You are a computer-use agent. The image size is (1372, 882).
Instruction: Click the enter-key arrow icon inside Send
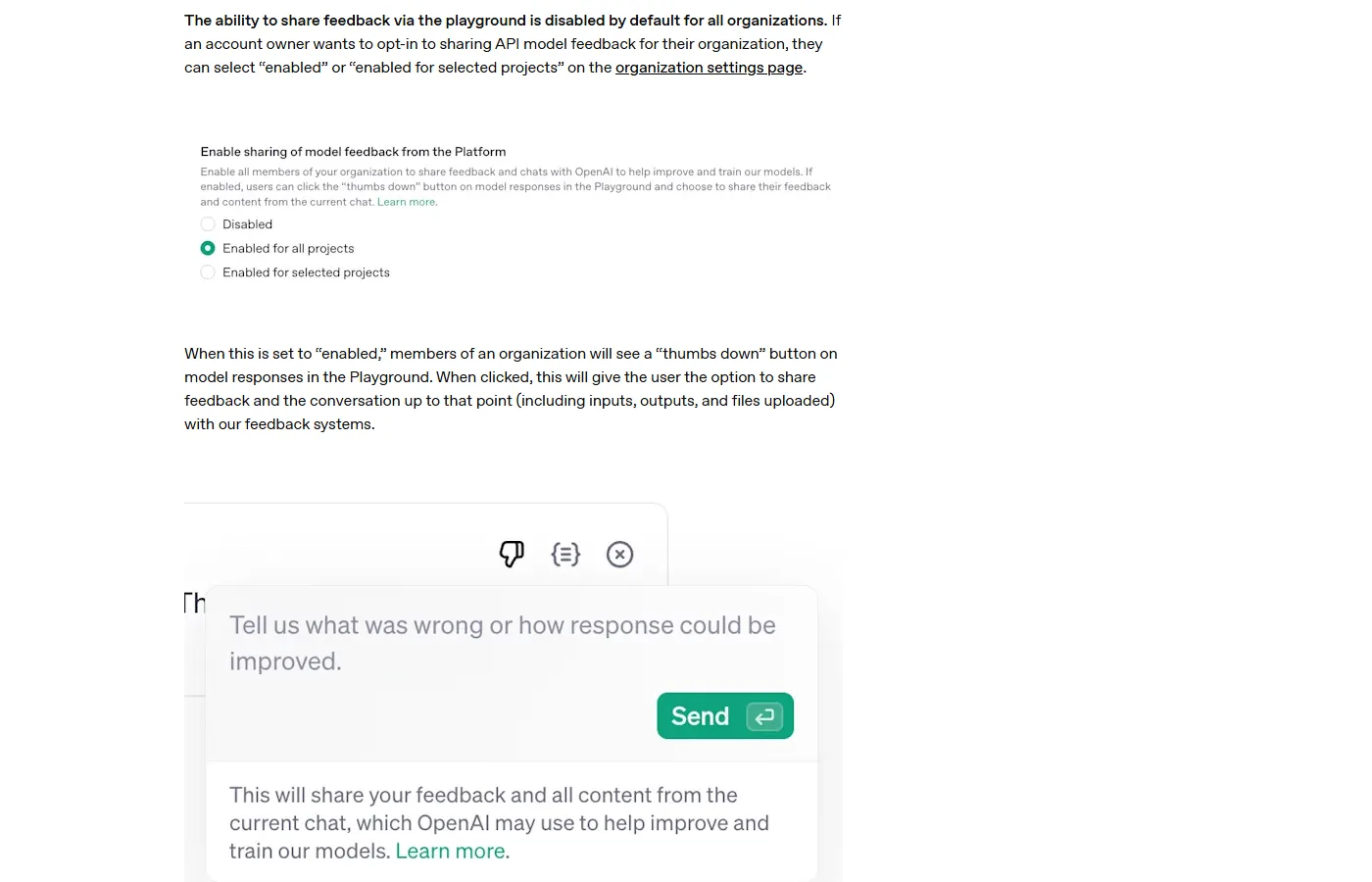click(764, 716)
